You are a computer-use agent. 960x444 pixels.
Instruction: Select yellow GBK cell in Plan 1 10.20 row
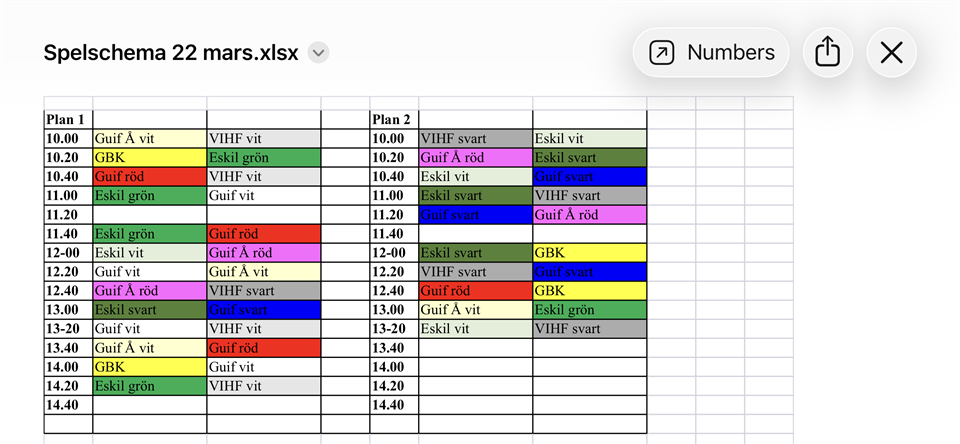(x=149, y=158)
